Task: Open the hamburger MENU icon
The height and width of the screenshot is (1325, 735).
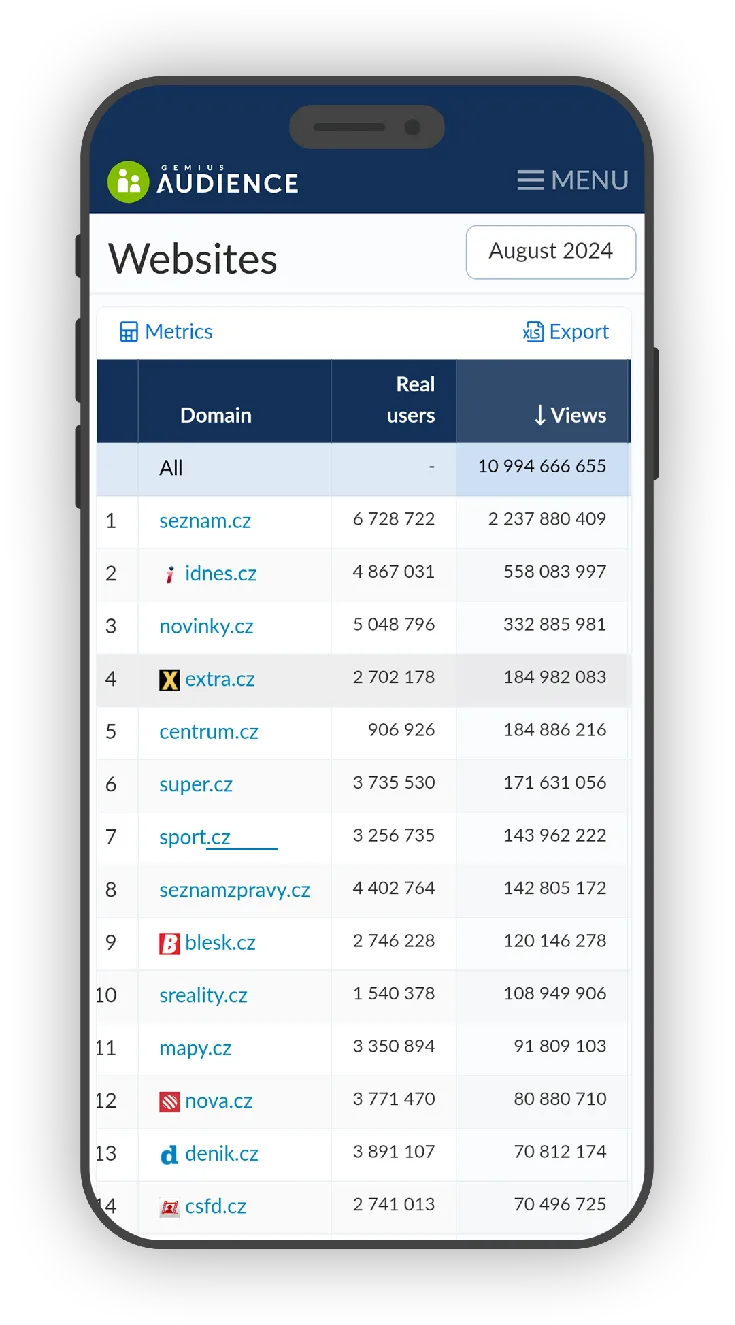Action: click(x=530, y=180)
